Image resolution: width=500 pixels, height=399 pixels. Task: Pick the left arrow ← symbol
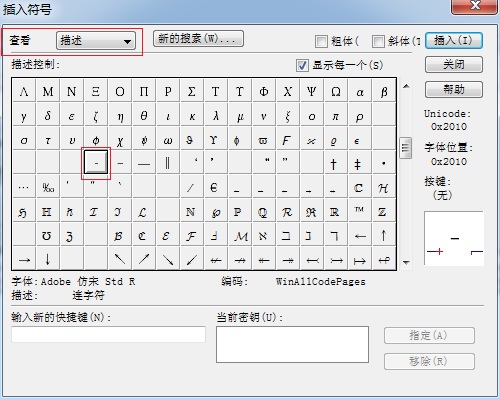(x=360, y=235)
